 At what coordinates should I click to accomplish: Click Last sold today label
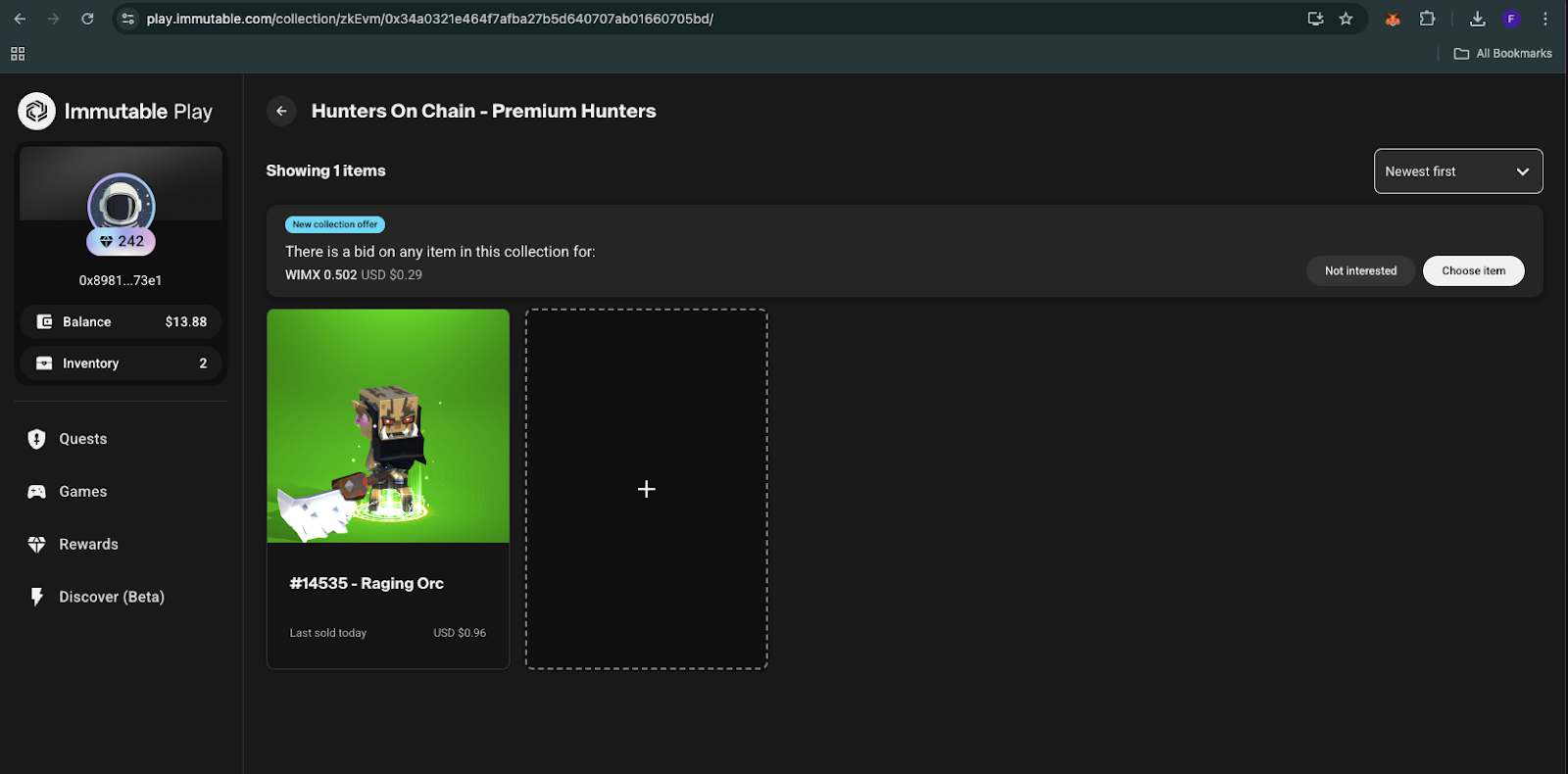click(x=328, y=633)
